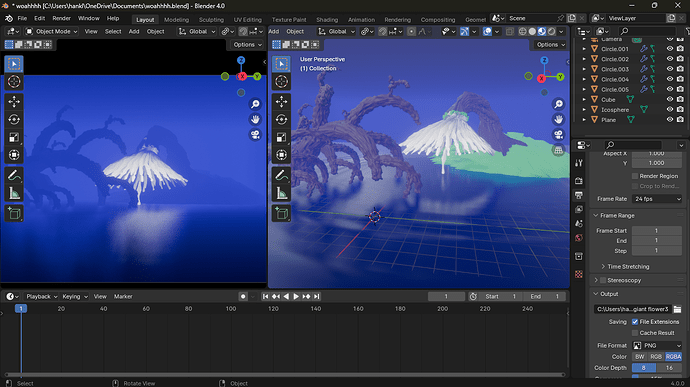Click the play animation button
The width and height of the screenshot is (690, 387).
(296, 297)
